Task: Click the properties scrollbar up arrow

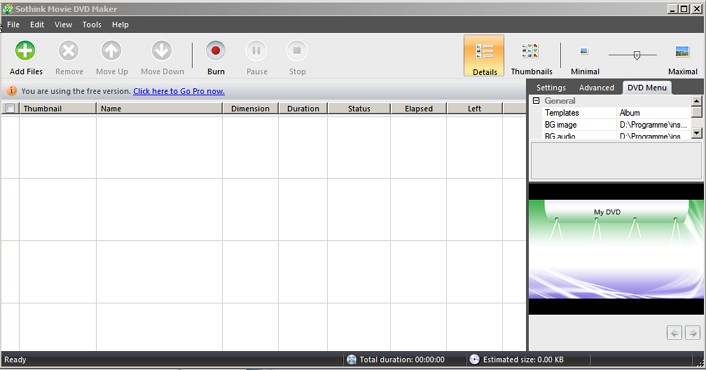Action: click(x=696, y=100)
